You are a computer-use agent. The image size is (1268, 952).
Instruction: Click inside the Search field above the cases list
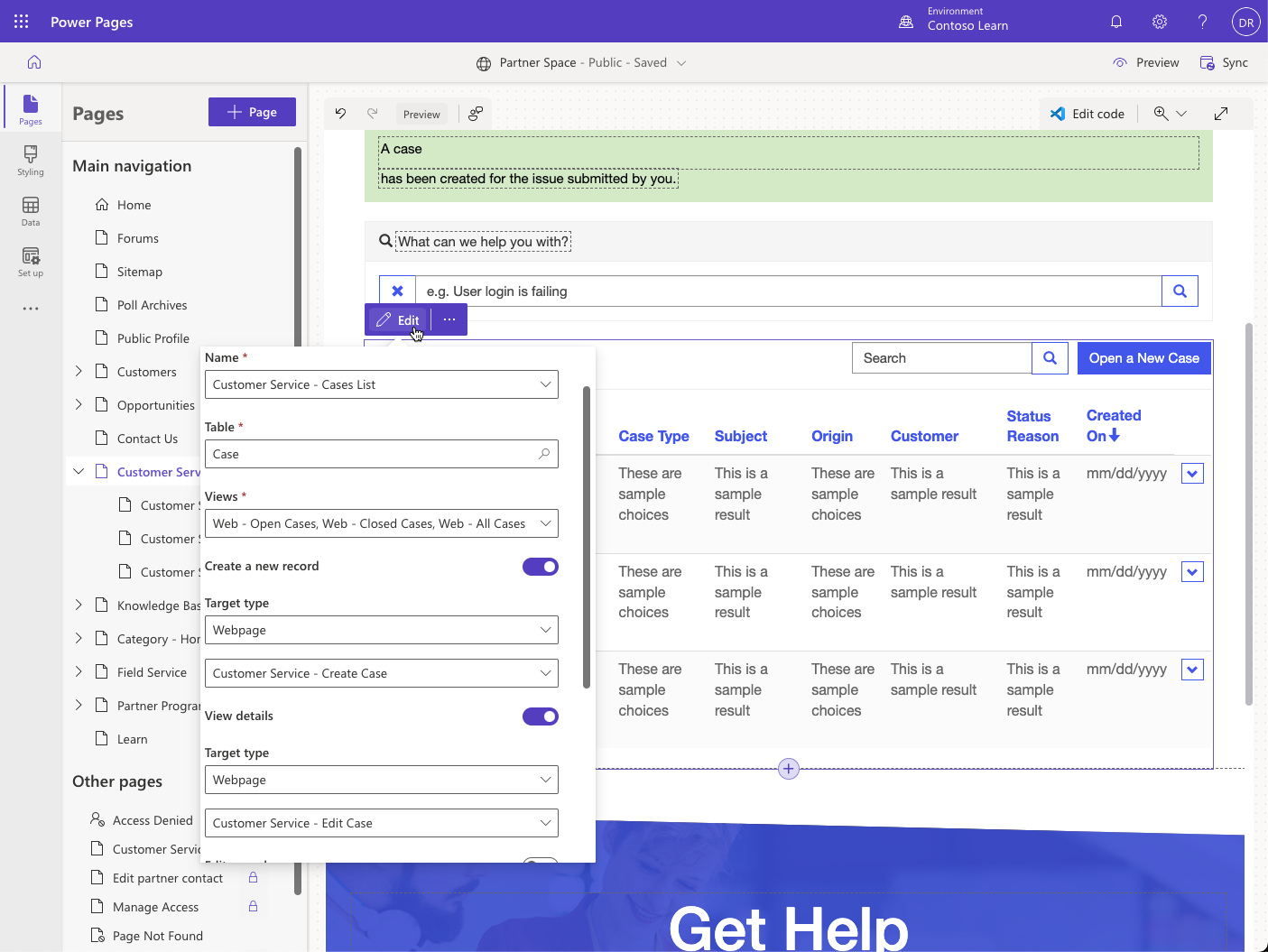pyautogui.click(x=941, y=357)
